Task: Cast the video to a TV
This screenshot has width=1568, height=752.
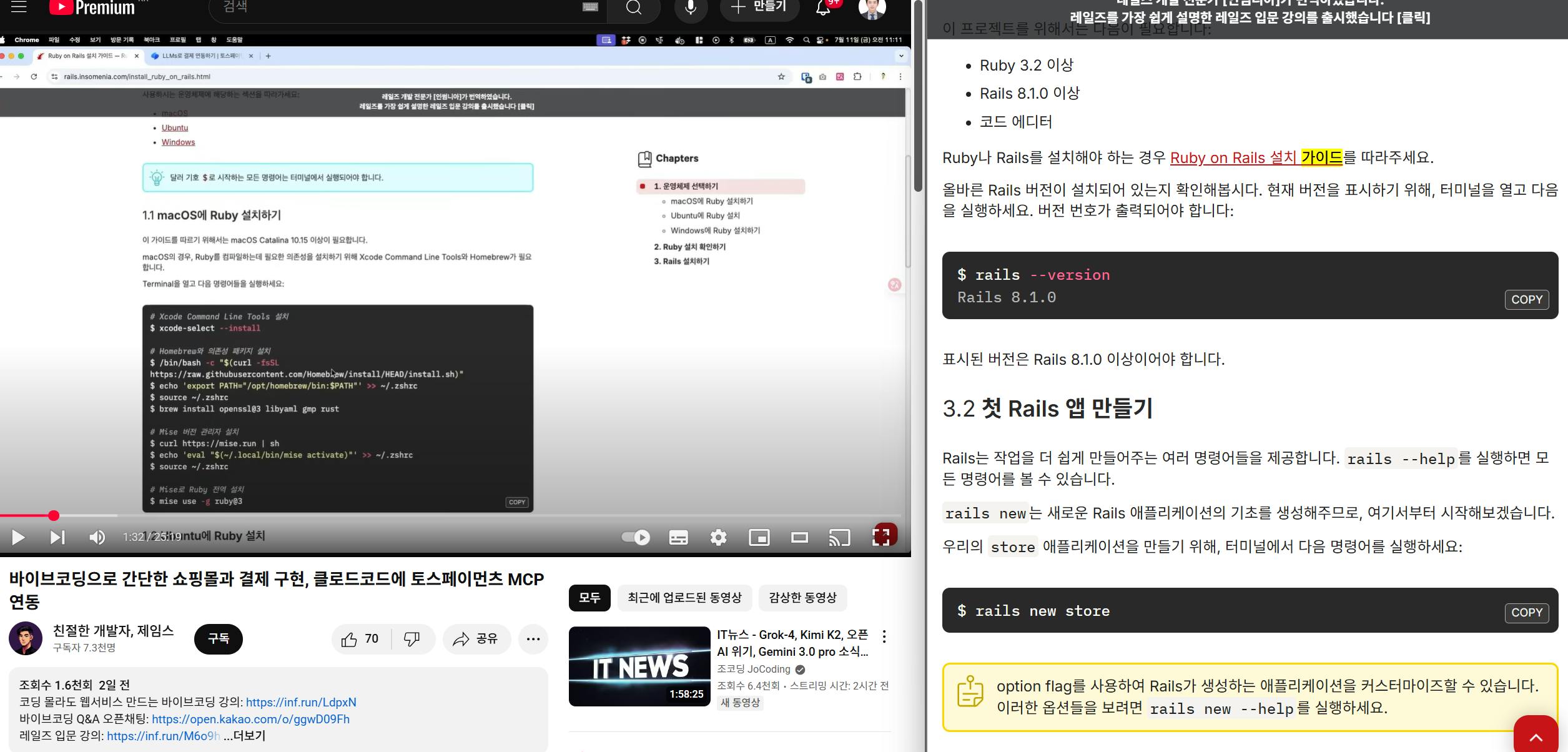Action: (839, 537)
